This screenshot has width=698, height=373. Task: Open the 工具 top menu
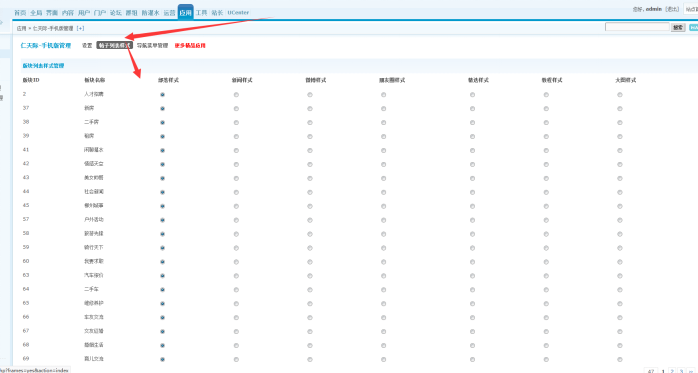pos(202,13)
